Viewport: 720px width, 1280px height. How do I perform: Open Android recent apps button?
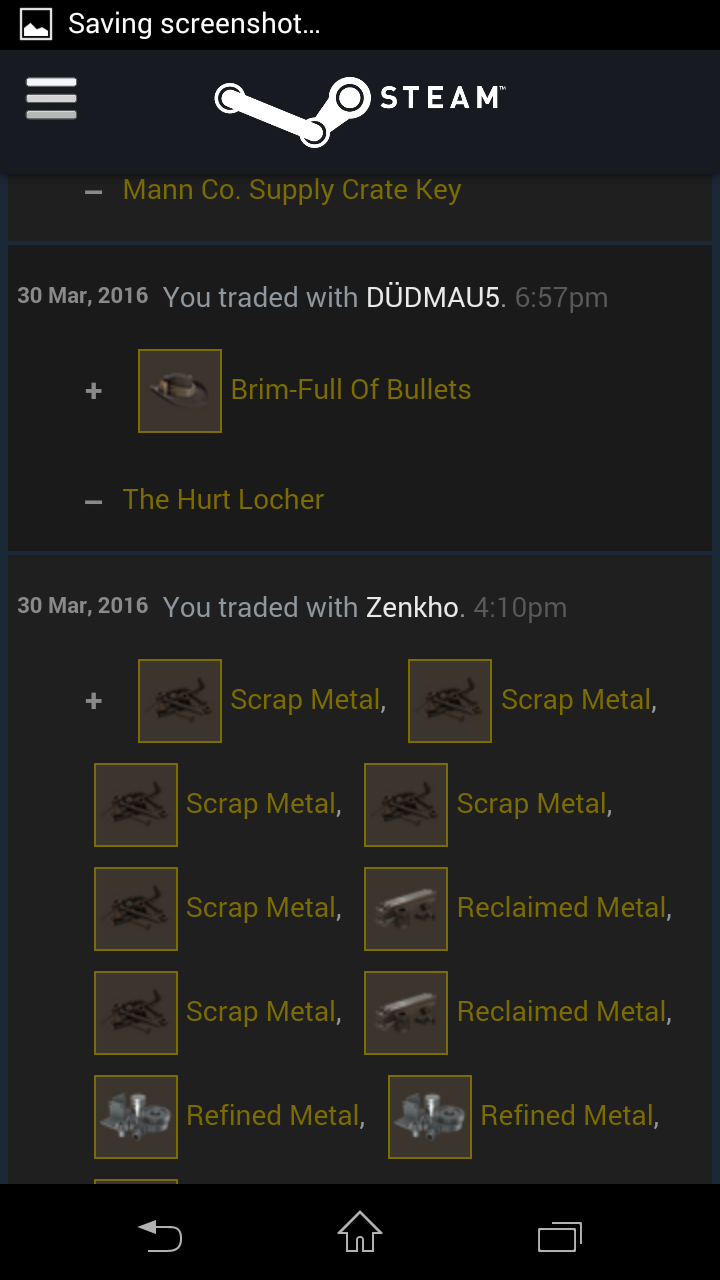coord(560,1236)
